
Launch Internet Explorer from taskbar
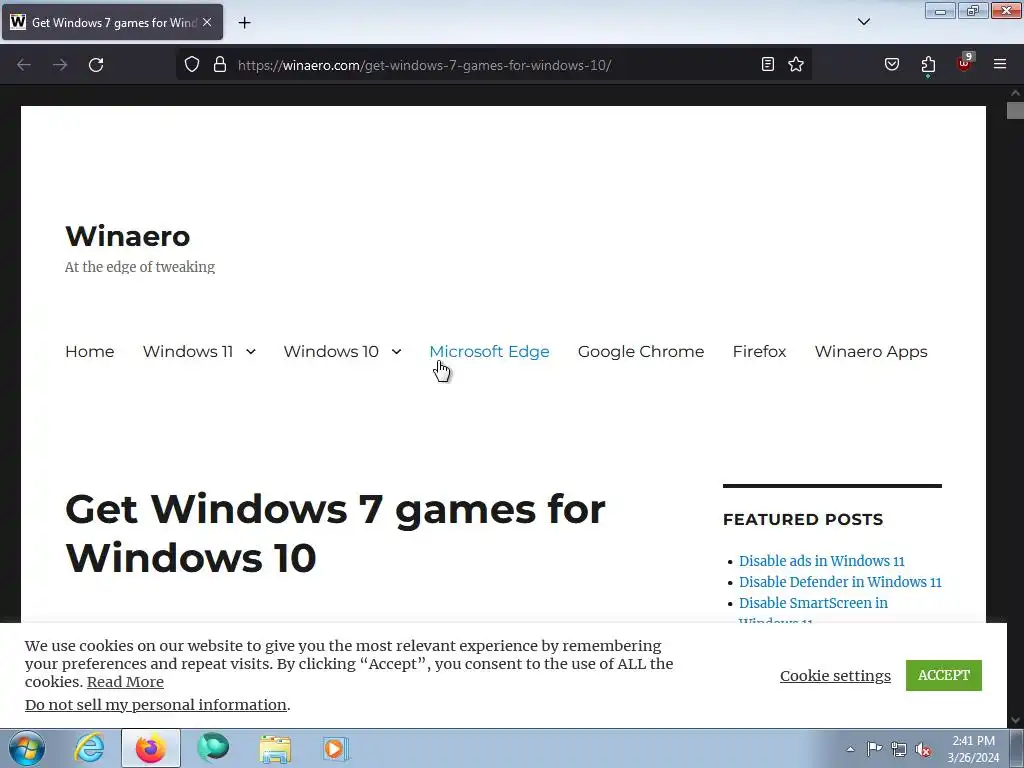pyautogui.click(x=89, y=748)
